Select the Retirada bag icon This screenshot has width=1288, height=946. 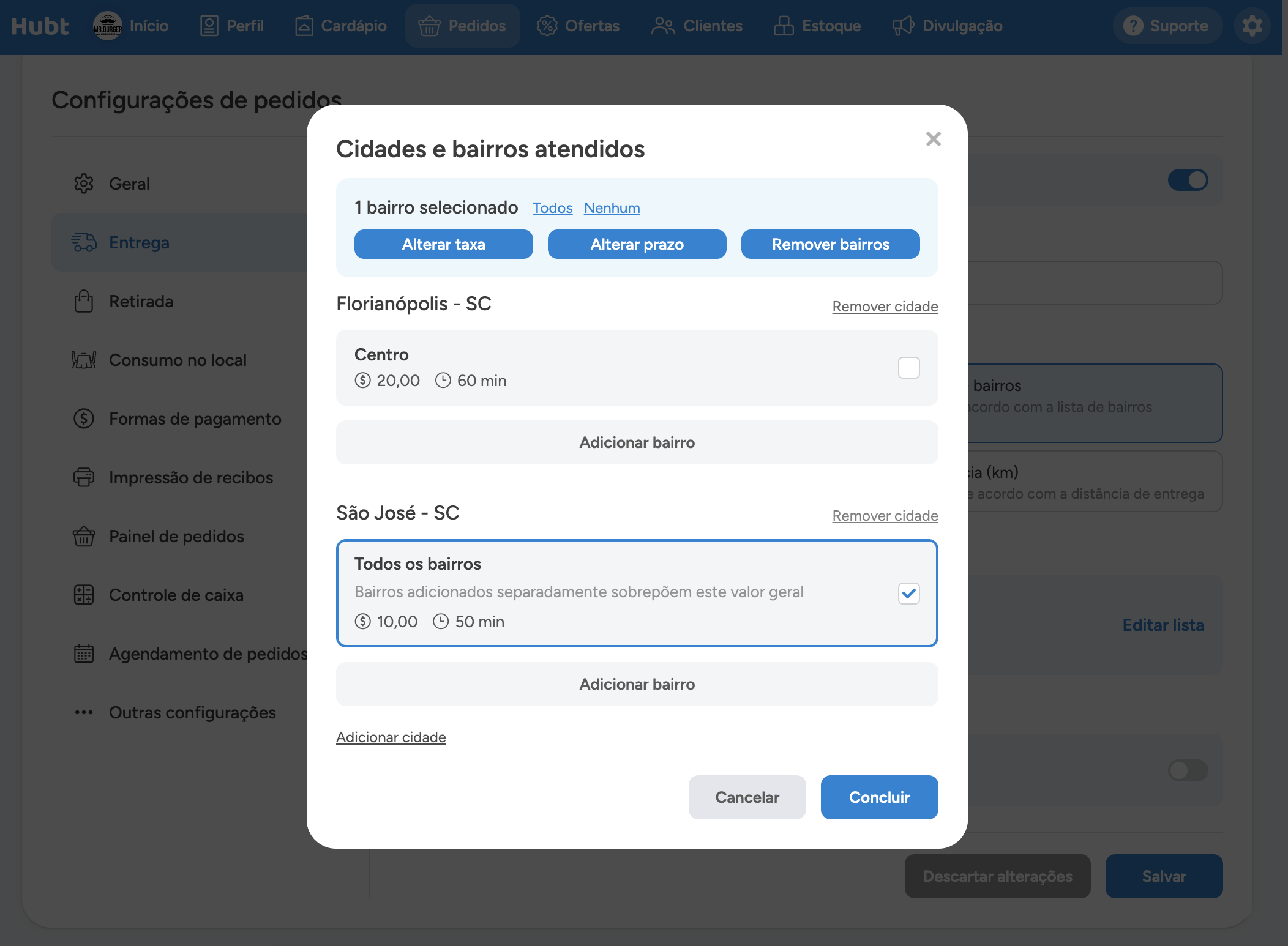84,301
